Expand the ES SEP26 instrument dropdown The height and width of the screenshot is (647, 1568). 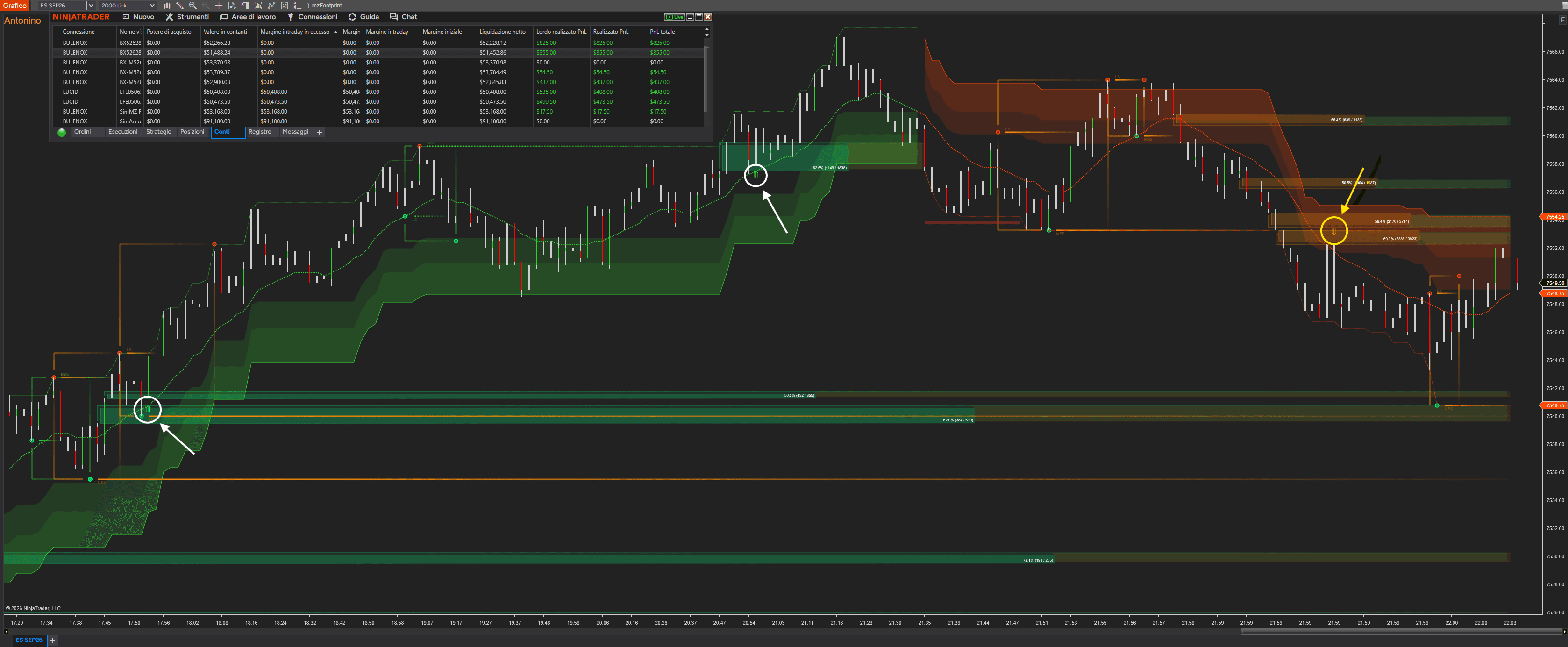tap(91, 6)
